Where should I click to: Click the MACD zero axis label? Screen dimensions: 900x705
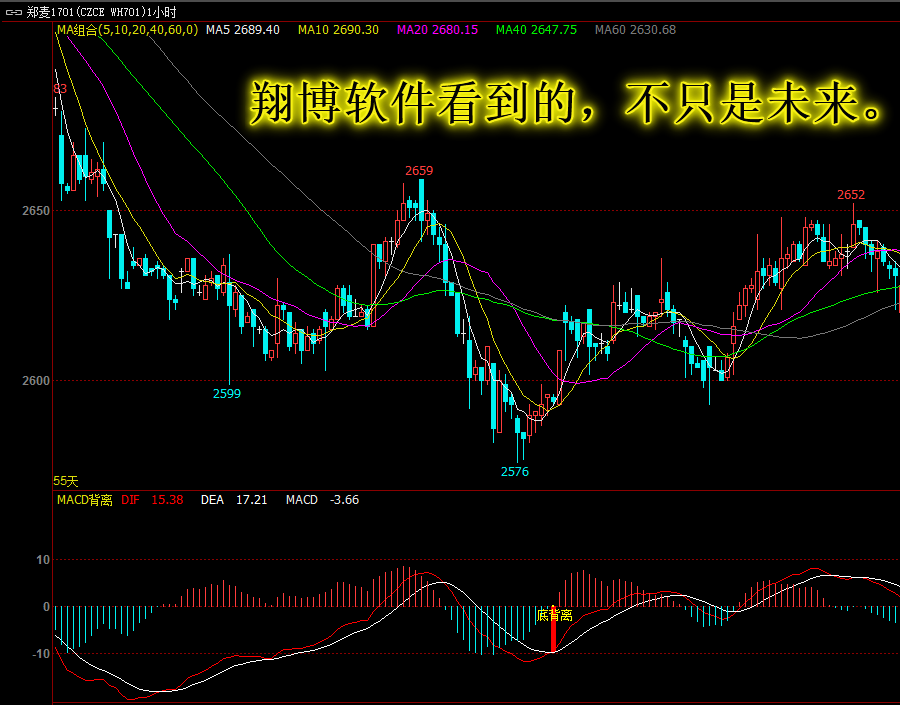click(x=46, y=607)
